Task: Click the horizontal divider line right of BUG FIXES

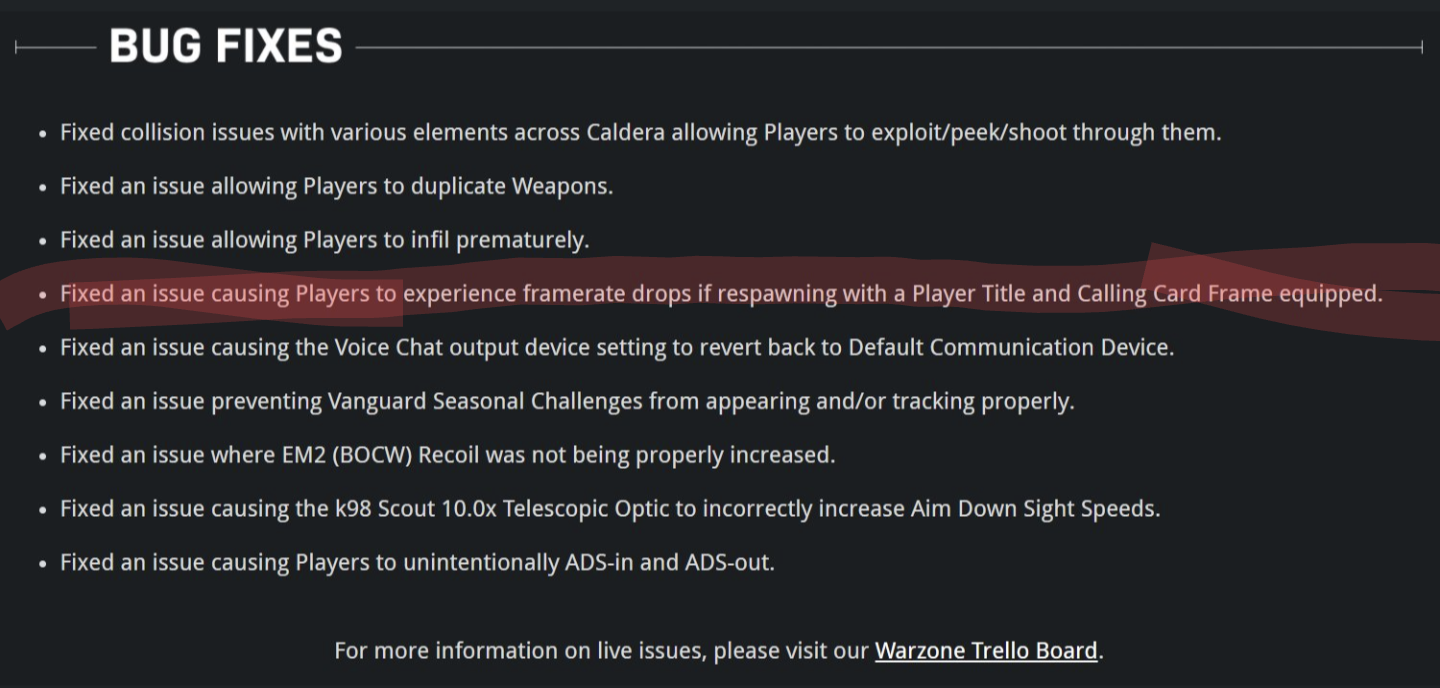Action: (x=890, y=47)
